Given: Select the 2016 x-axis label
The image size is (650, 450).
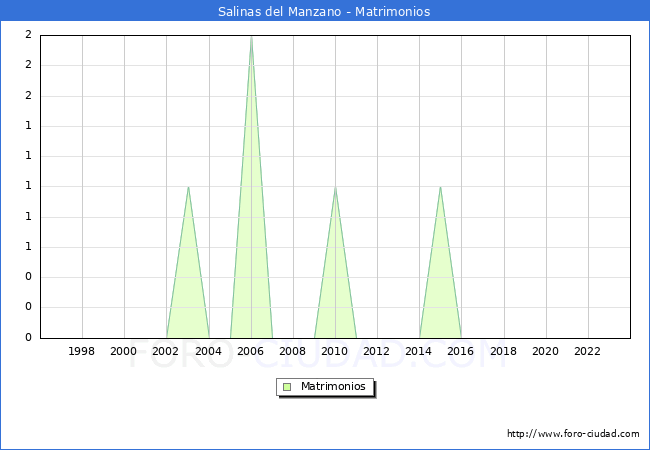Looking at the screenshot, I should (461, 351).
